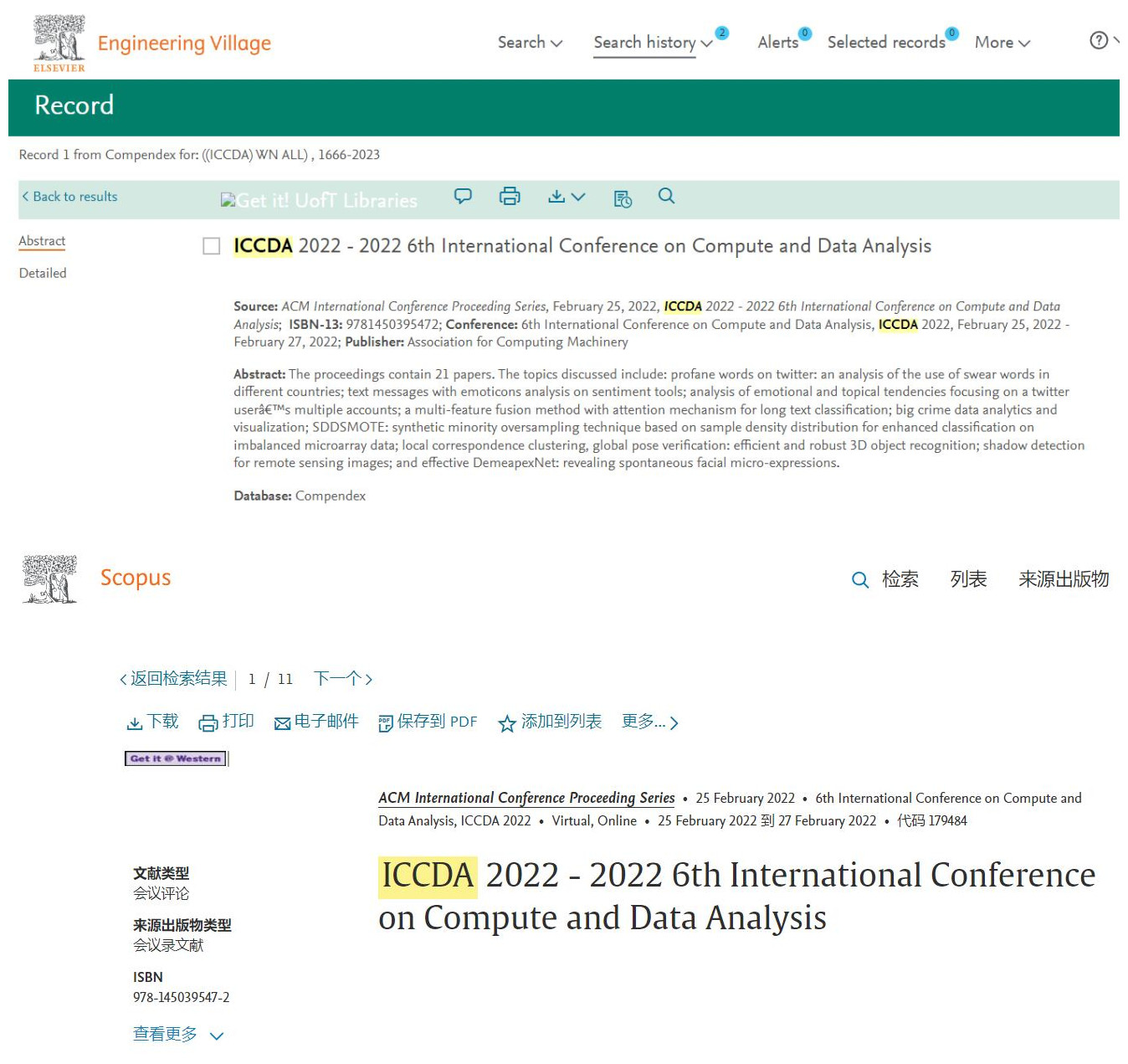Go back to results link
Viewport: 1128px width, 1064px height.
69,197
